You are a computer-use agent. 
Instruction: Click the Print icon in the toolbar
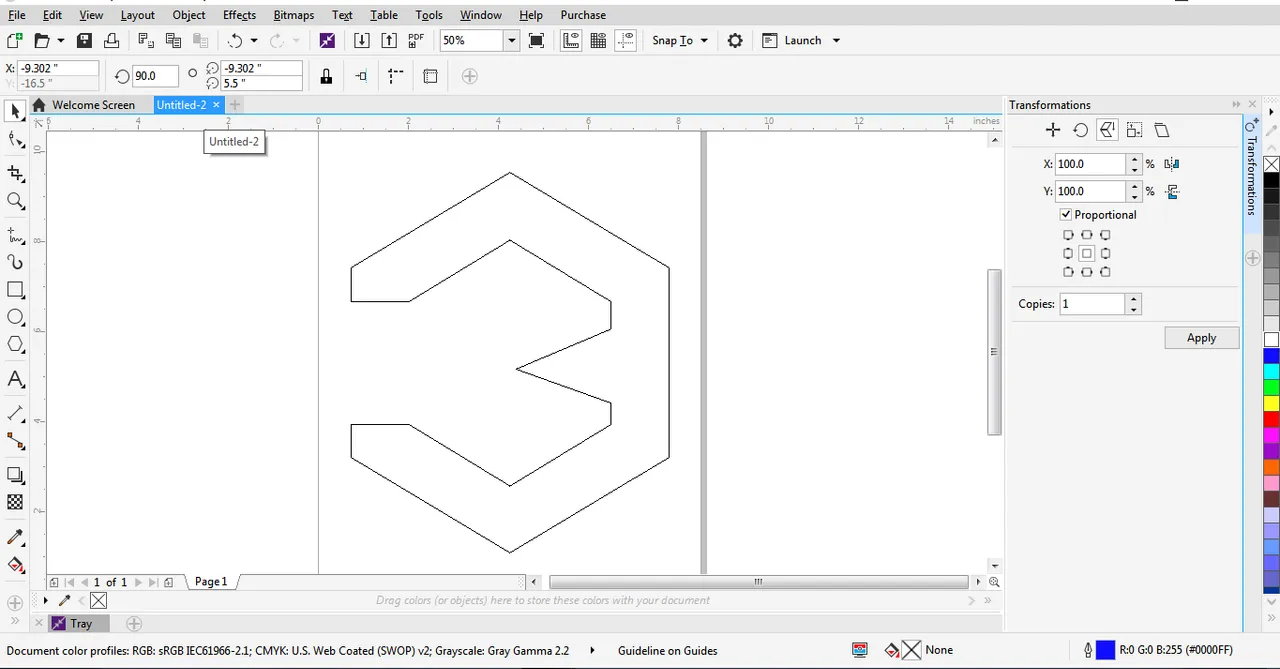(112, 40)
